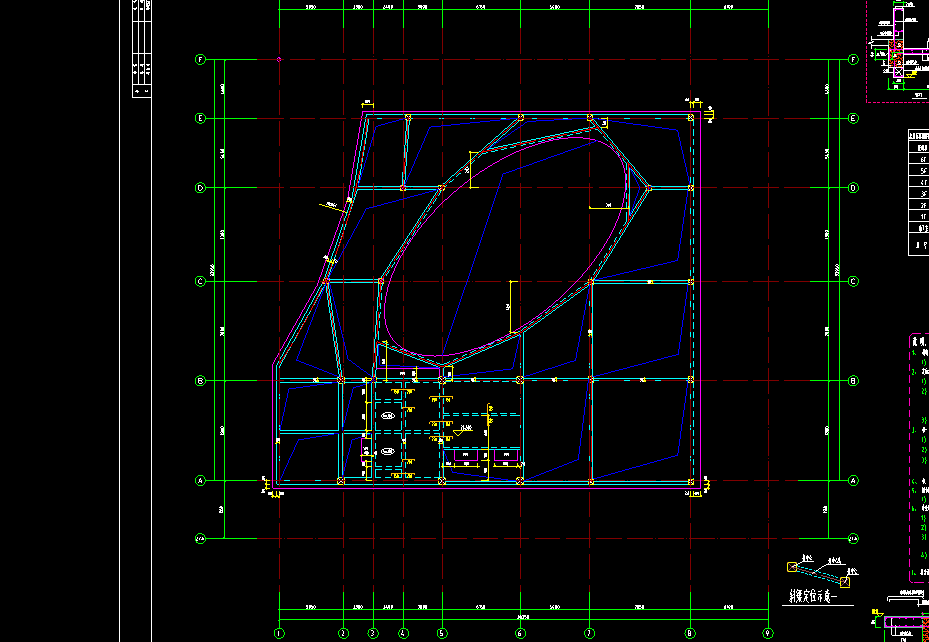The image size is (929, 642).
Task: Select axis bubble 1/A on the right side
Action: 853,539
